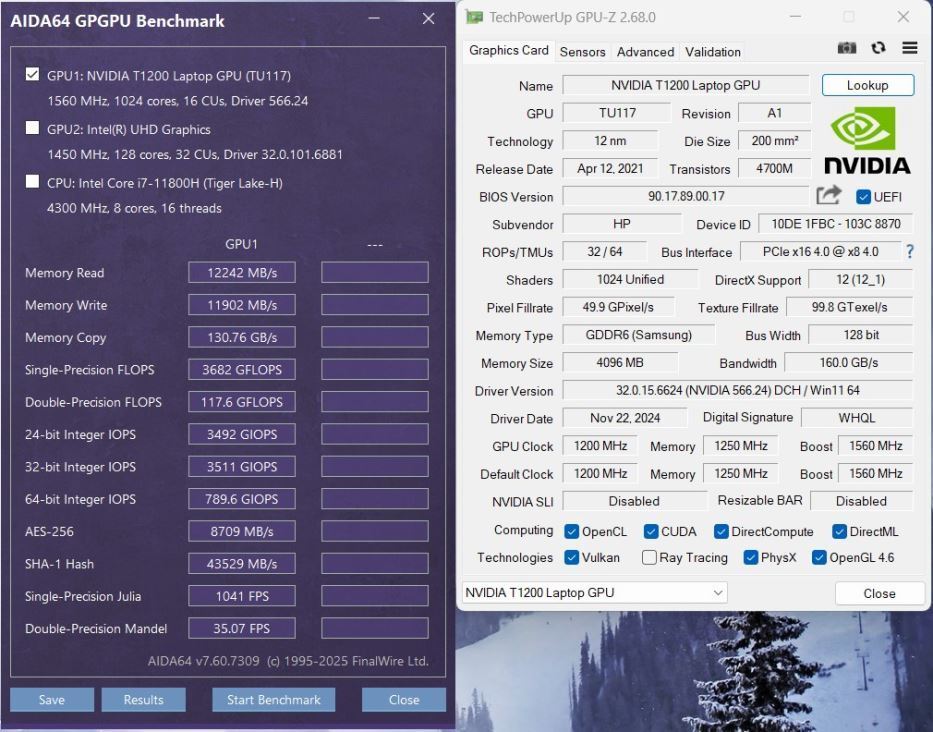Toggle the Ray Tracing checkbox

650,558
